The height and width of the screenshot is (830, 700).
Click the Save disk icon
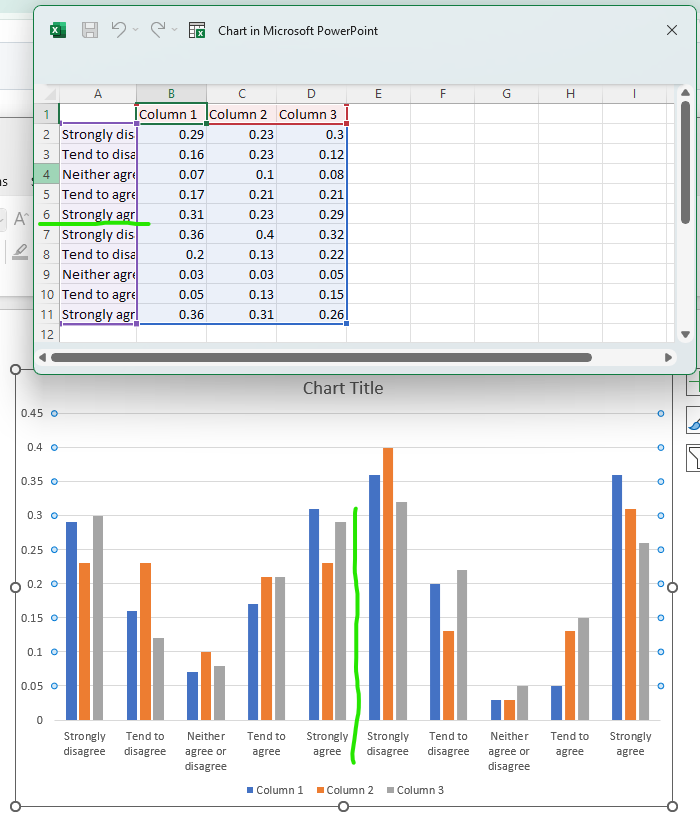point(90,30)
